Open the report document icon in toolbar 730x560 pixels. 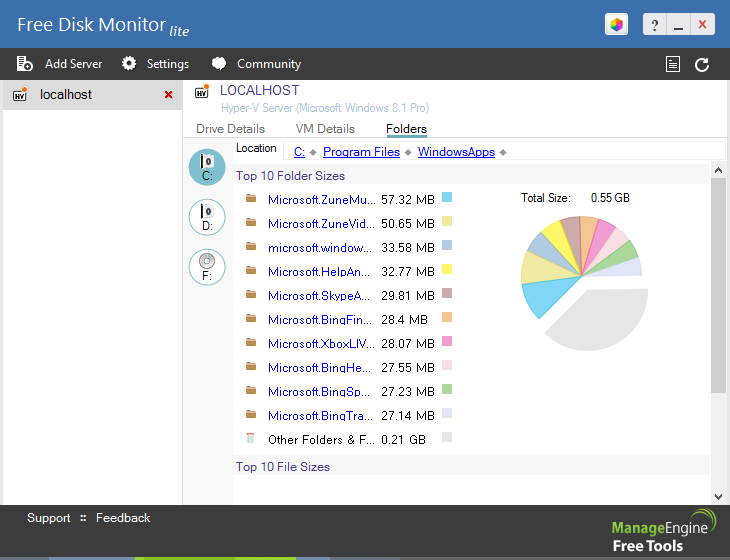tap(673, 64)
